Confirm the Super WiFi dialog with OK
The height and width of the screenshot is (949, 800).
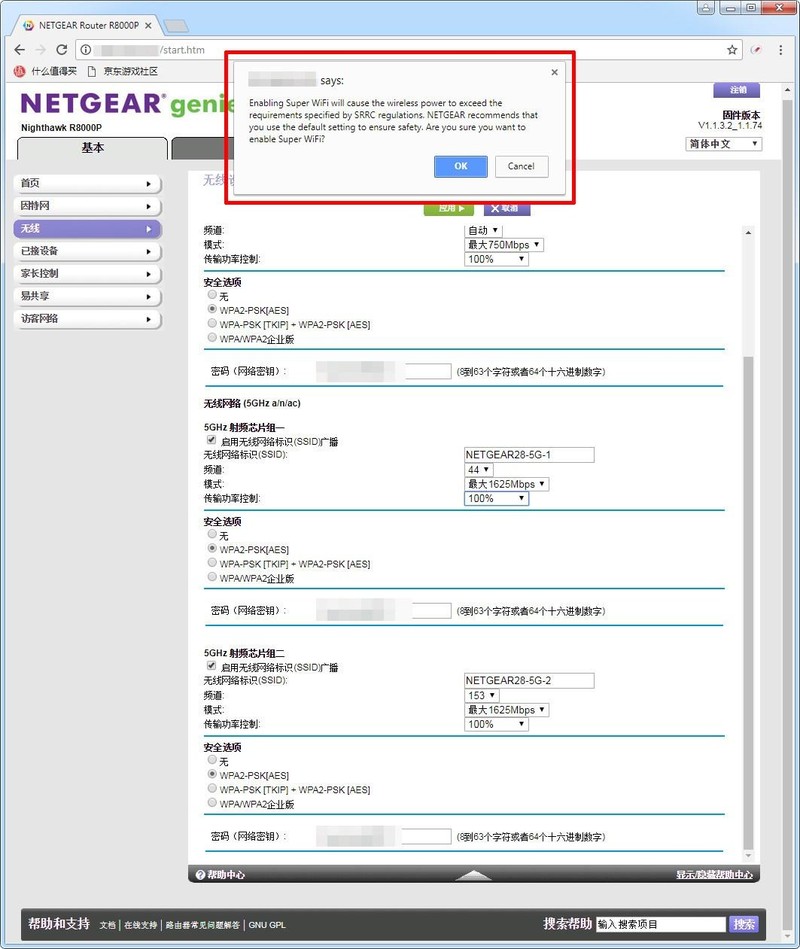coord(461,166)
